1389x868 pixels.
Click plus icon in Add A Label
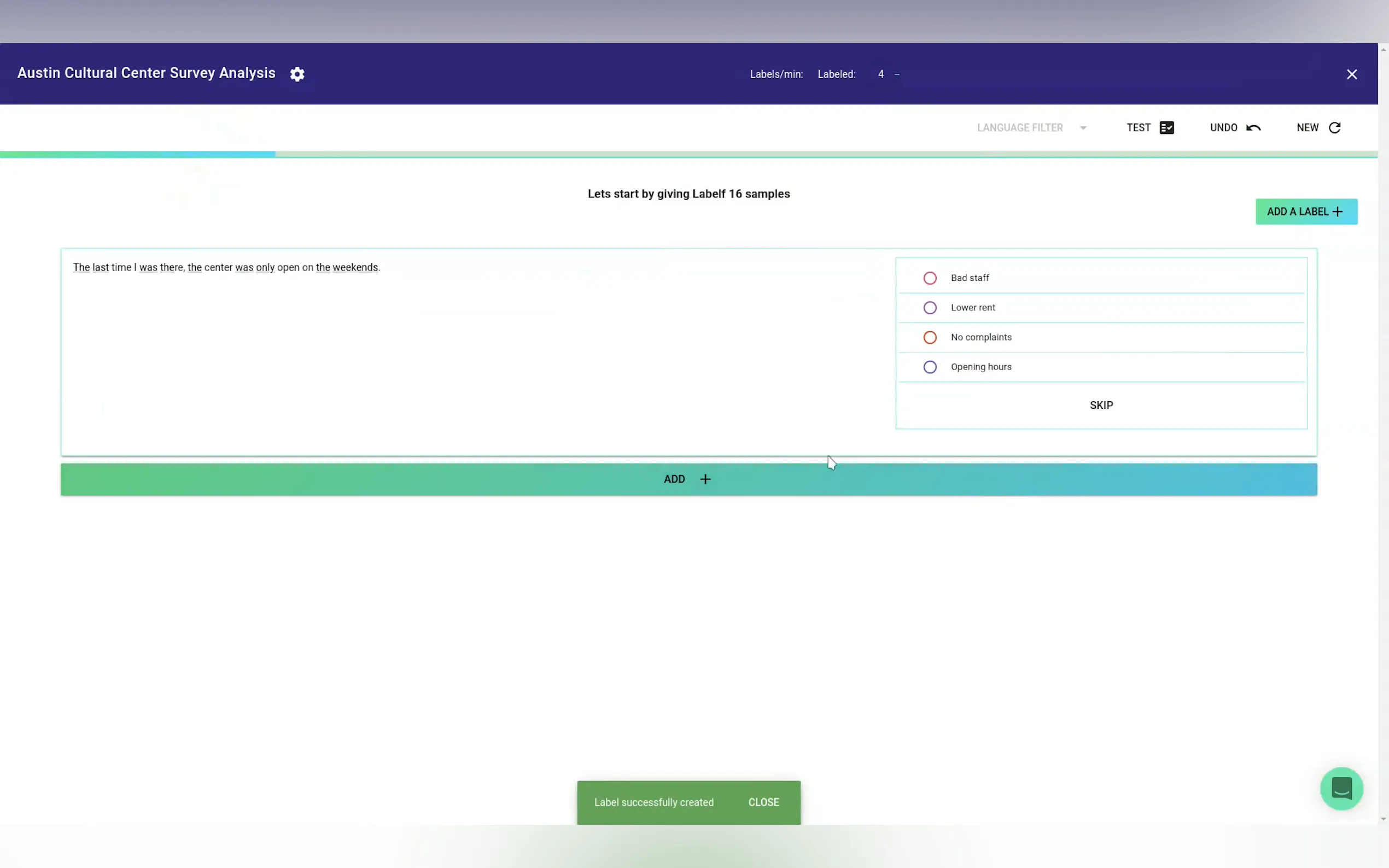1338,212
